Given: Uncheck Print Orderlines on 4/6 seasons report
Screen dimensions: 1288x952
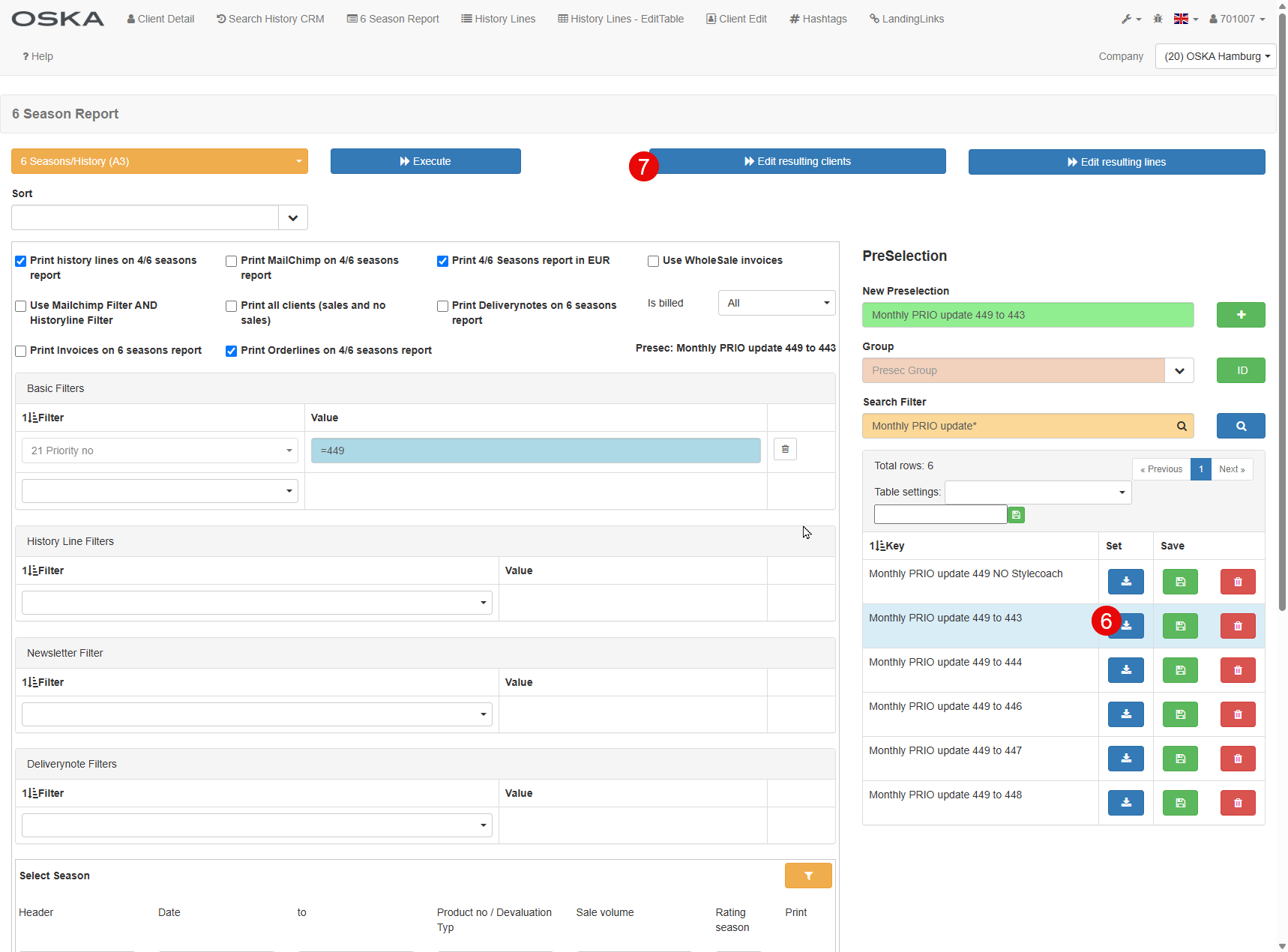Looking at the screenshot, I should coord(232,351).
